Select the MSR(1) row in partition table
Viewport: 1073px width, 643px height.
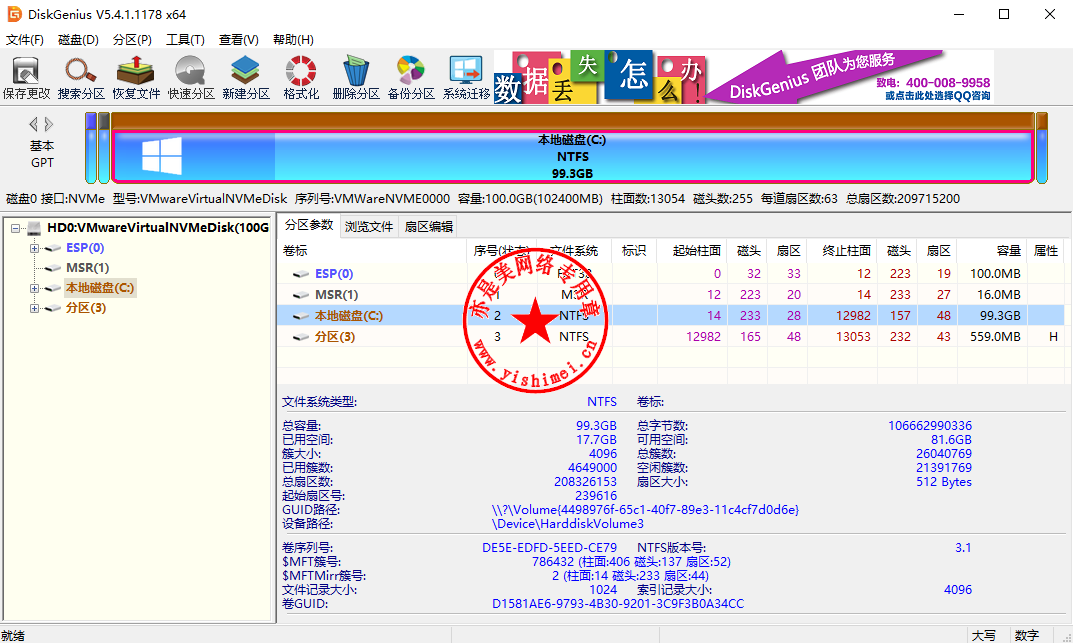(x=671, y=296)
